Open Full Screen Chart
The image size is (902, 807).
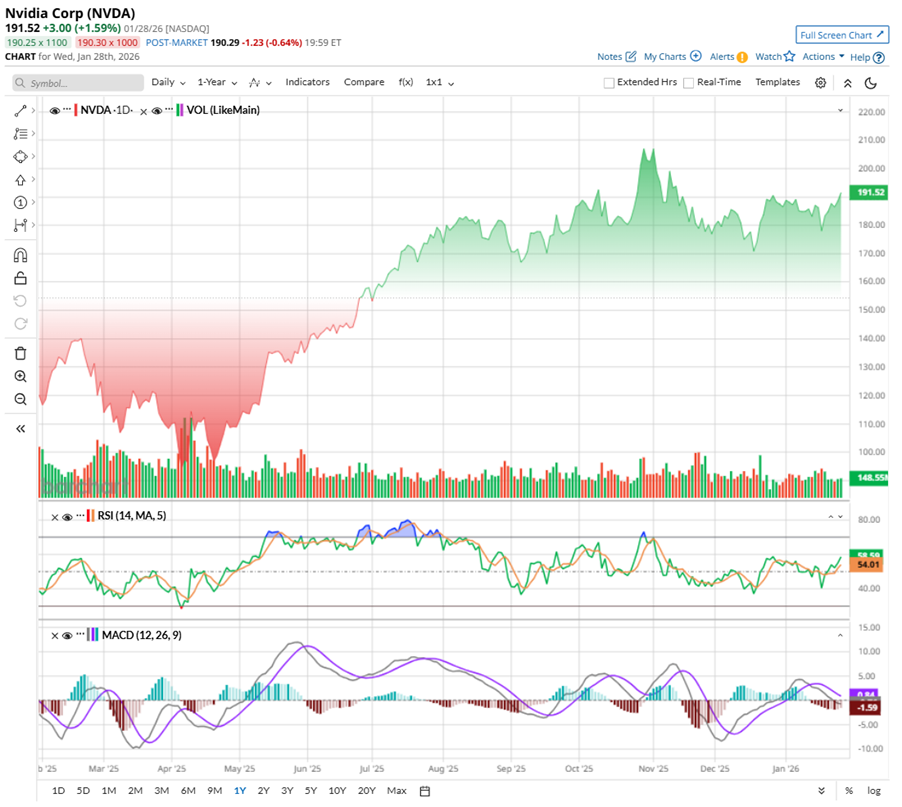tap(842, 35)
